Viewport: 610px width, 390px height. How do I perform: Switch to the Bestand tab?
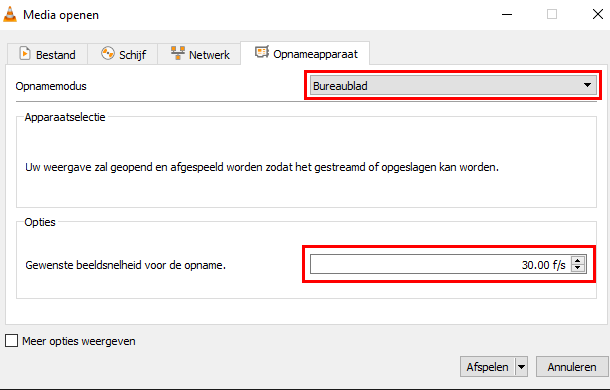click(x=47, y=54)
